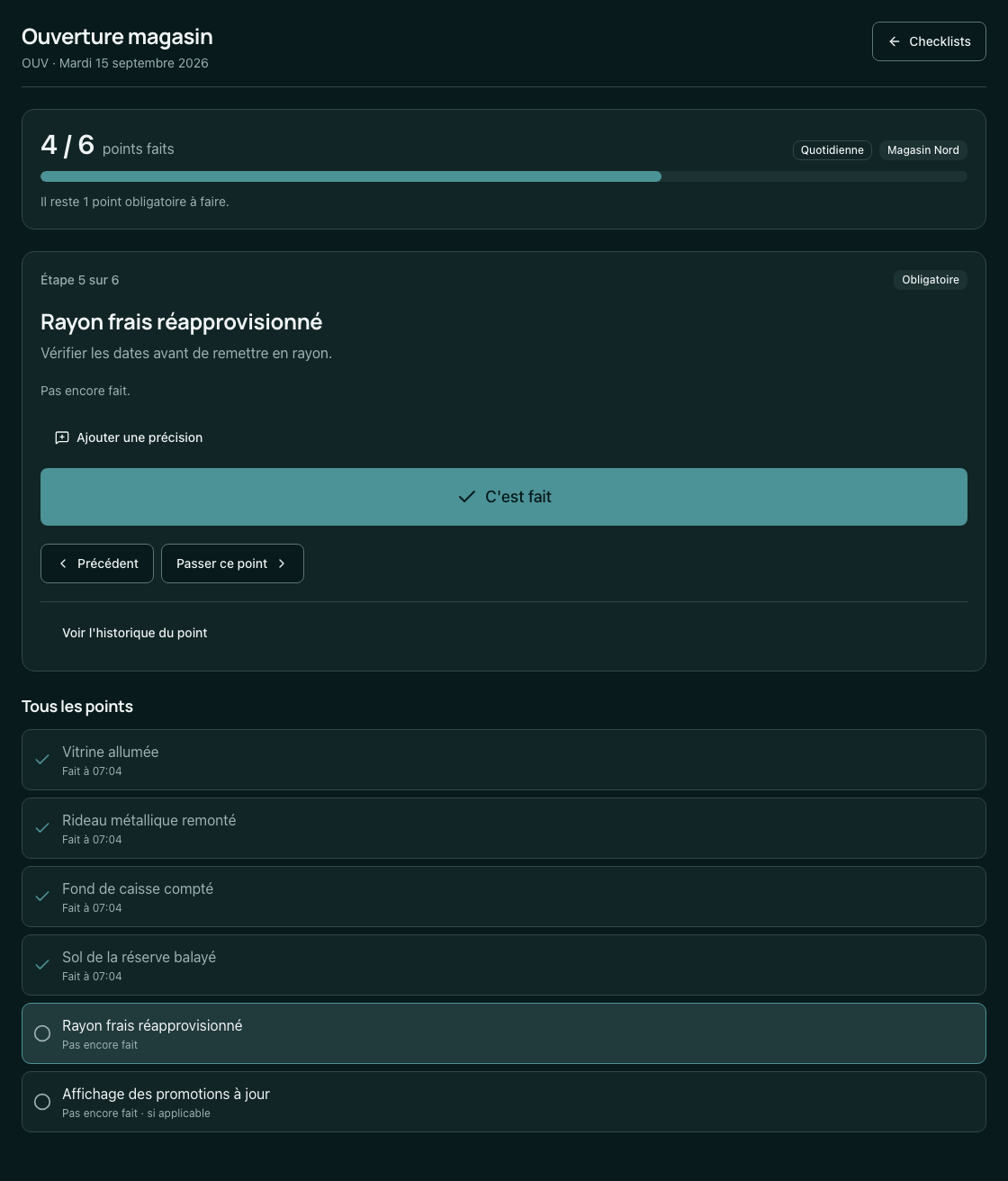The image size is (1008, 1181).
Task: Click the check icon for Rideau métallique remonté
Action: click(x=42, y=828)
